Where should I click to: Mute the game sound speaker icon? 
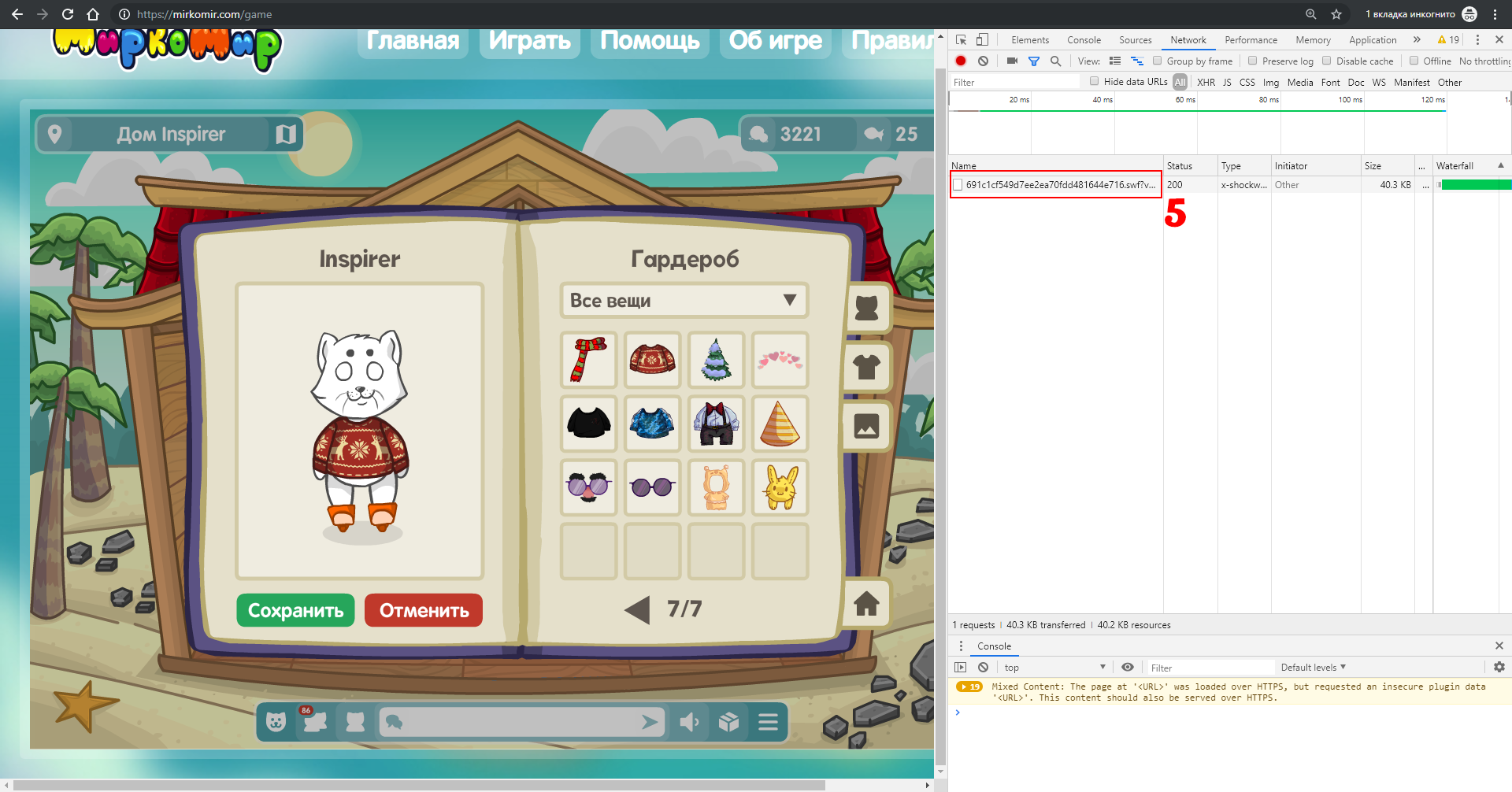[x=689, y=722]
